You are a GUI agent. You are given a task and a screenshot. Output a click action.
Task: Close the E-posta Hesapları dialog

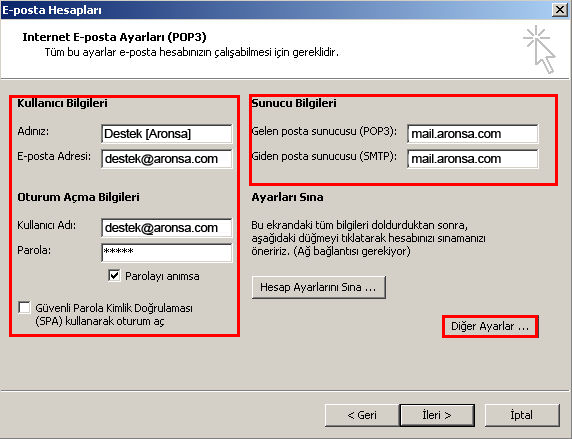pyautogui.click(x=560, y=10)
